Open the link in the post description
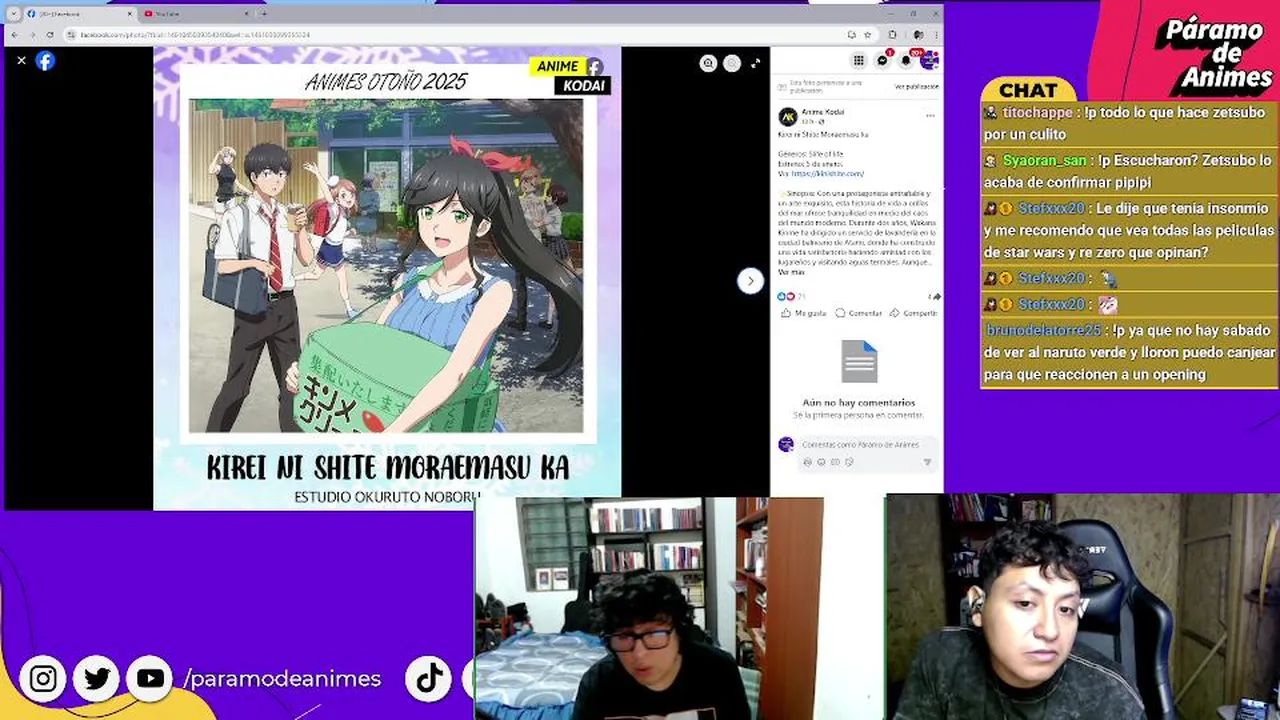 [x=827, y=174]
